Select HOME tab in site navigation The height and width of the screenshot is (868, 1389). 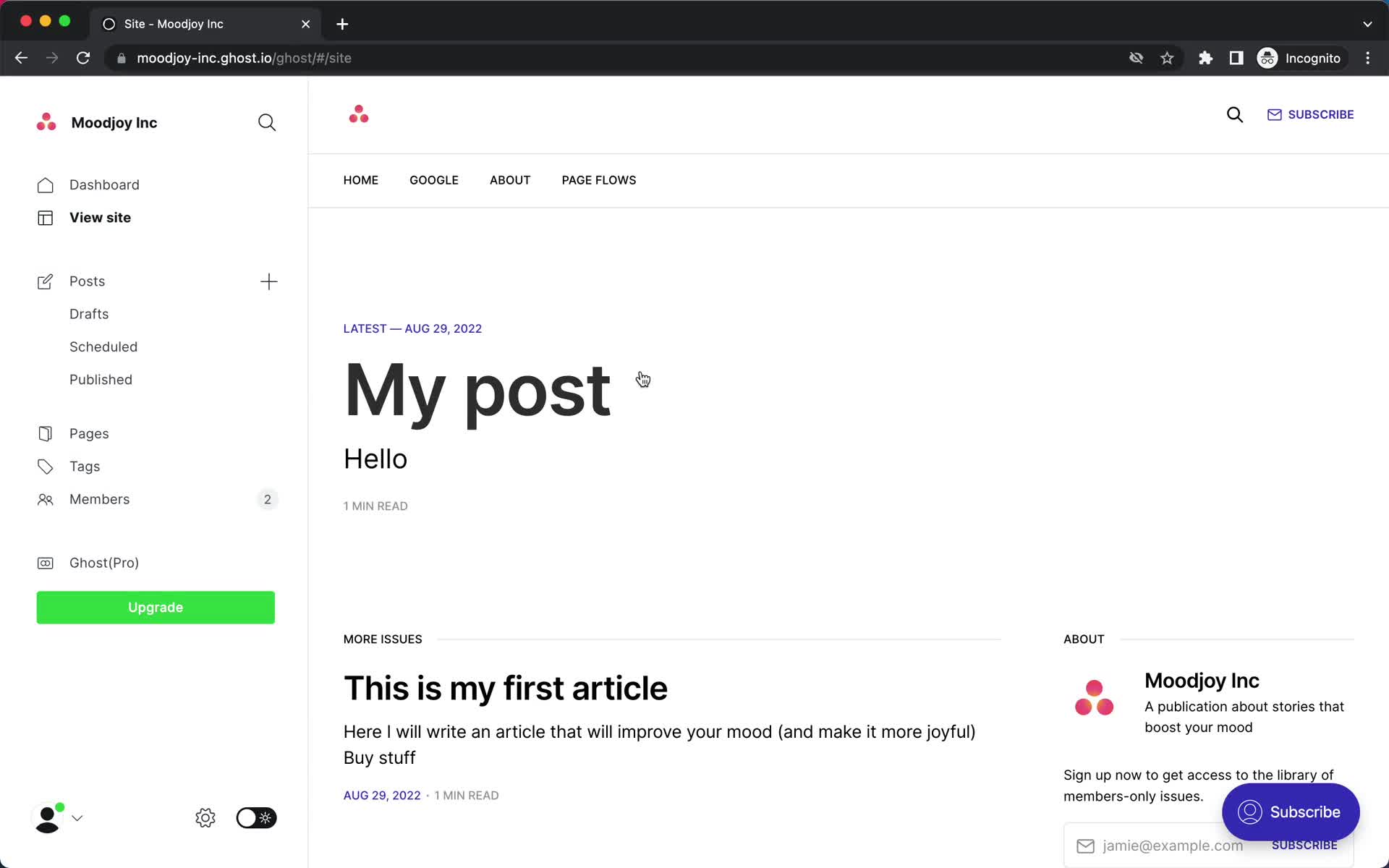(361, 180)
